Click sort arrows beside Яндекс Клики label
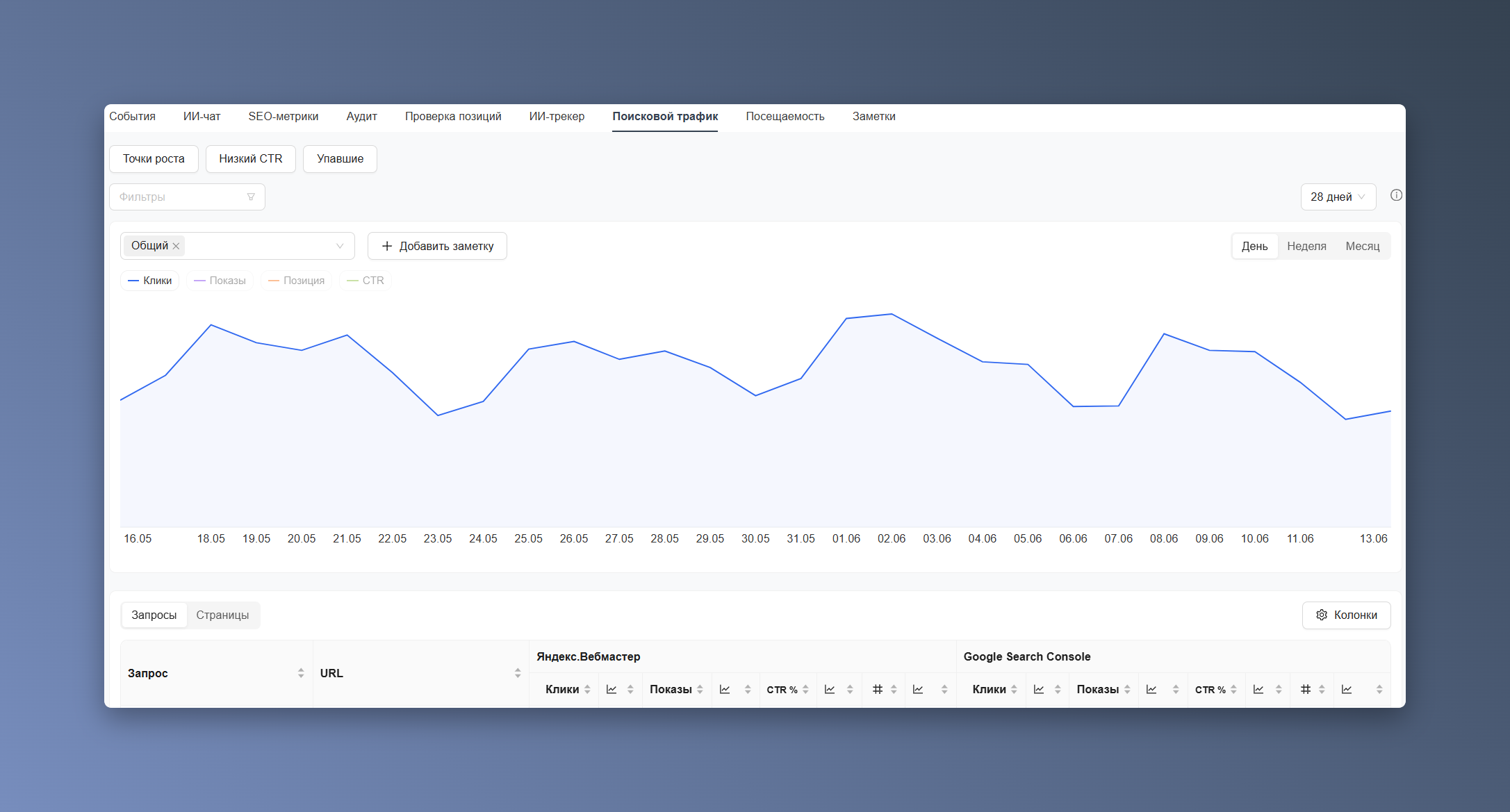This screenshot has height=812, width=1510. (587, 689)
